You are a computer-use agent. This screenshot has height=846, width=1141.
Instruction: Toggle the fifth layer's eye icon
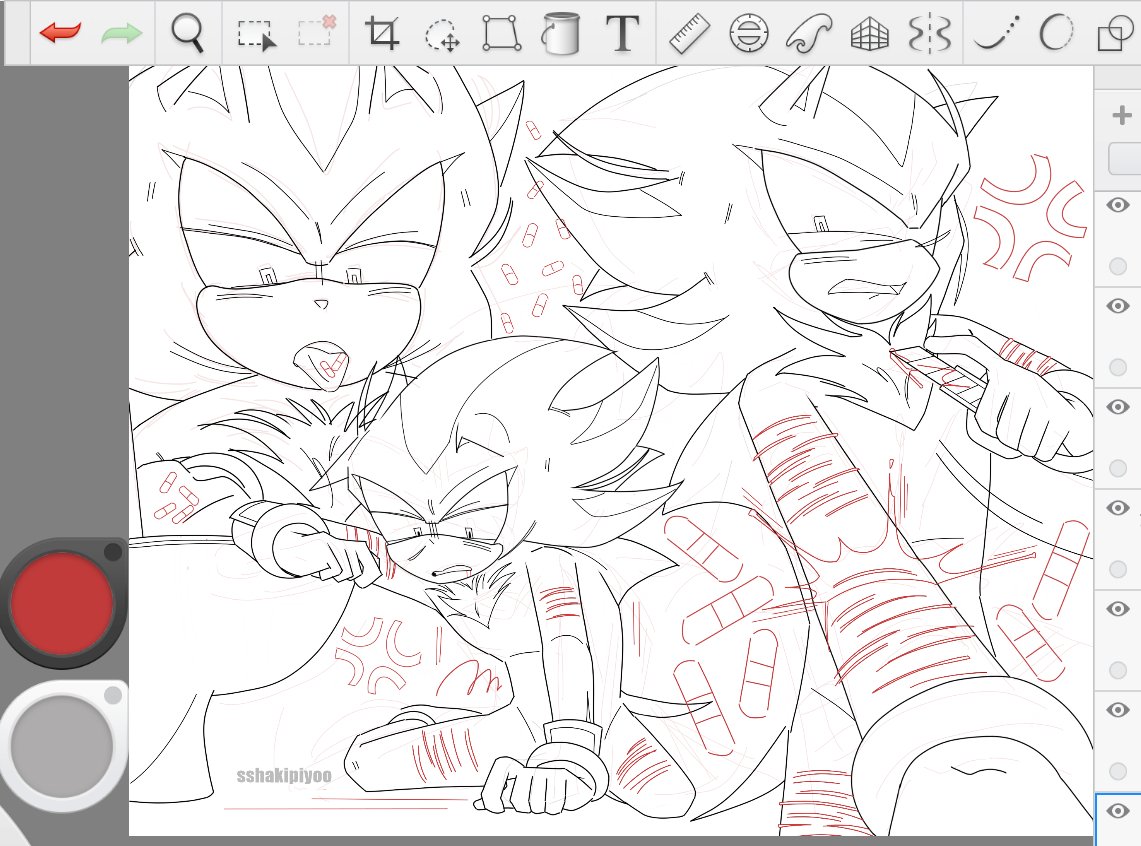tap(1118, 609)
